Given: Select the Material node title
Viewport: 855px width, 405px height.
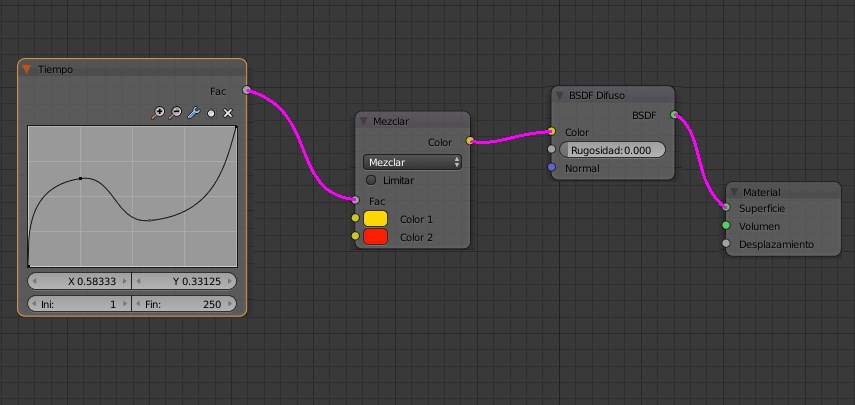Looking at the screenshot, I should tap(761, 192).
